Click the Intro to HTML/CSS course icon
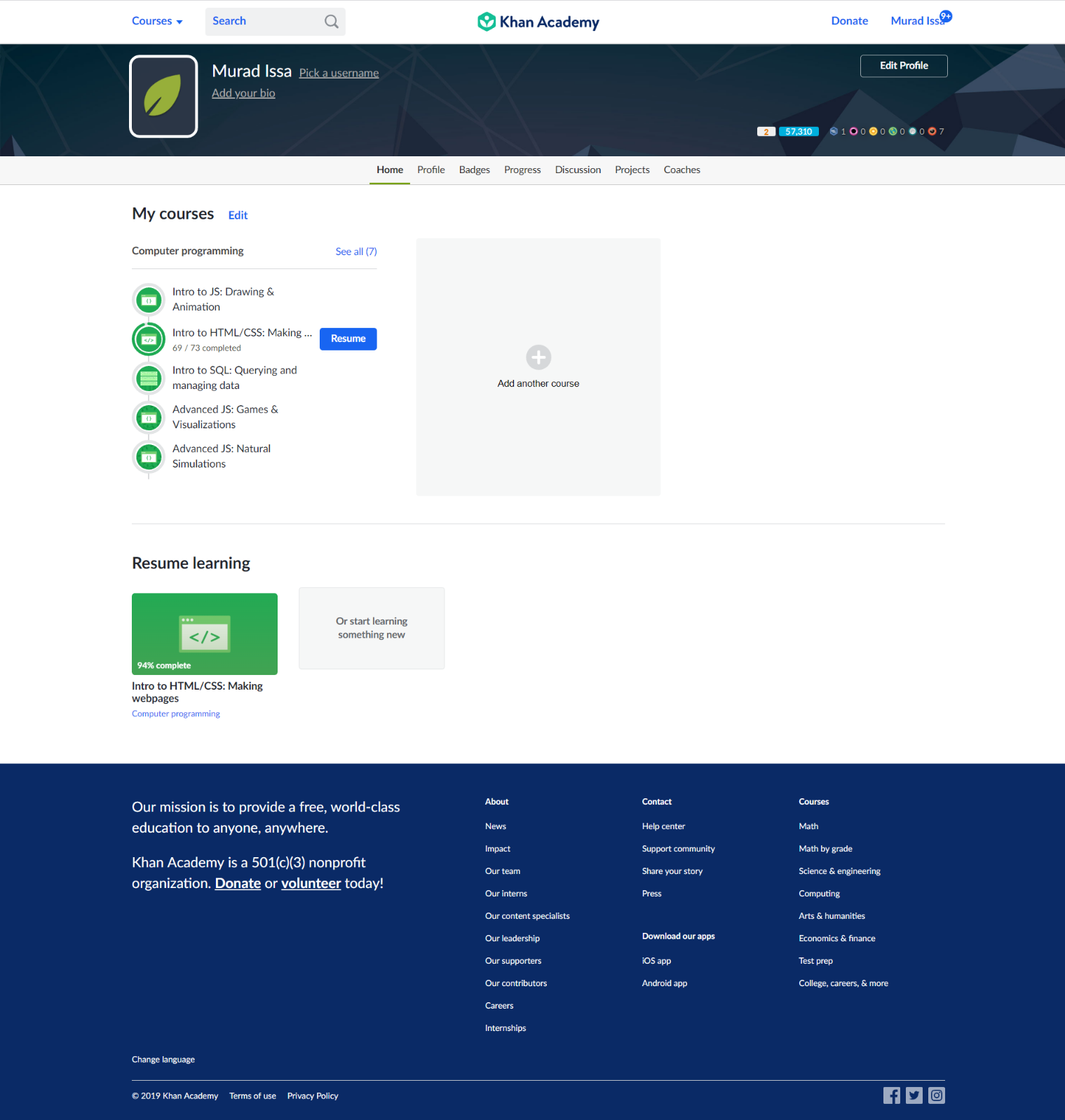 point(149,339)
